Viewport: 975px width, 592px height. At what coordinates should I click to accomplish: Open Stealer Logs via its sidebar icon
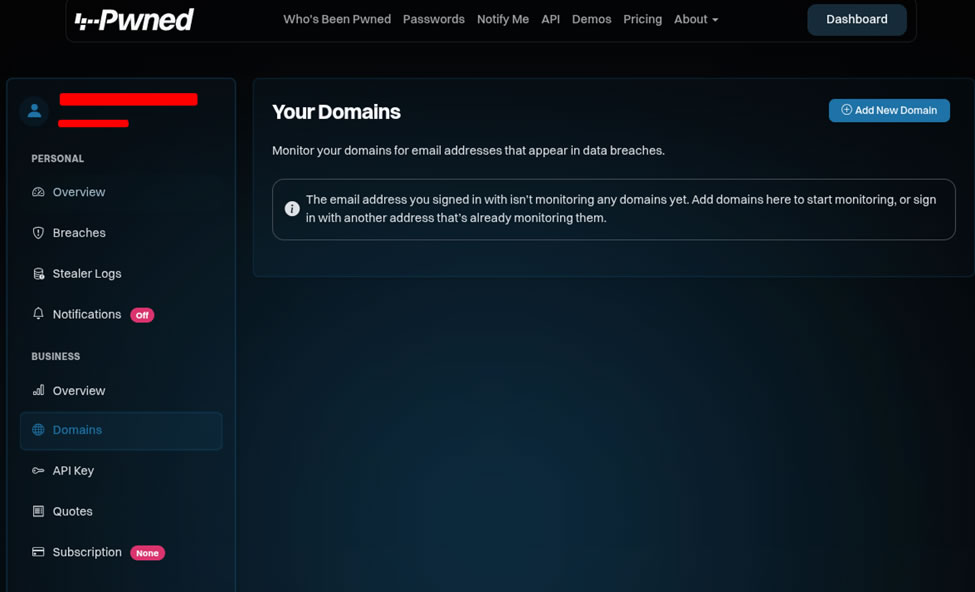pos(37,273)
